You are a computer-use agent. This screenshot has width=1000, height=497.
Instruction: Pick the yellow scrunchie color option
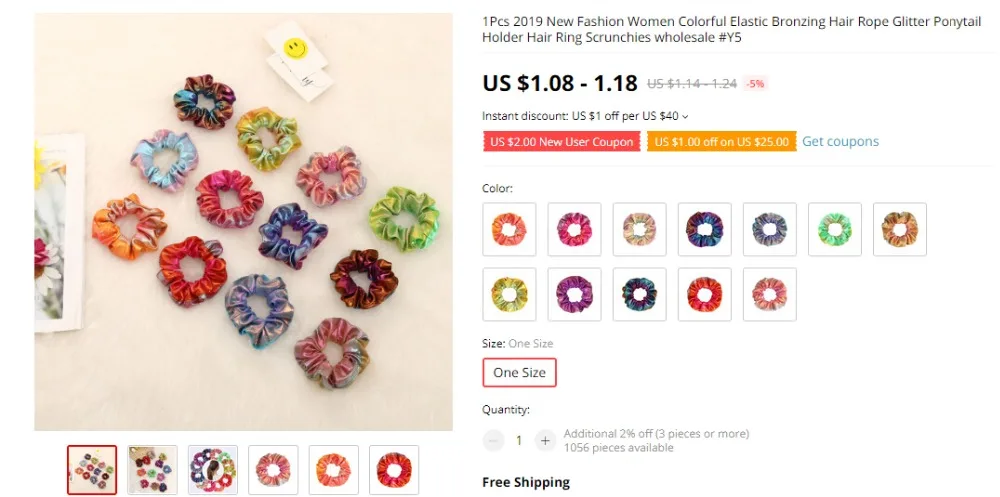click(509, 294)
